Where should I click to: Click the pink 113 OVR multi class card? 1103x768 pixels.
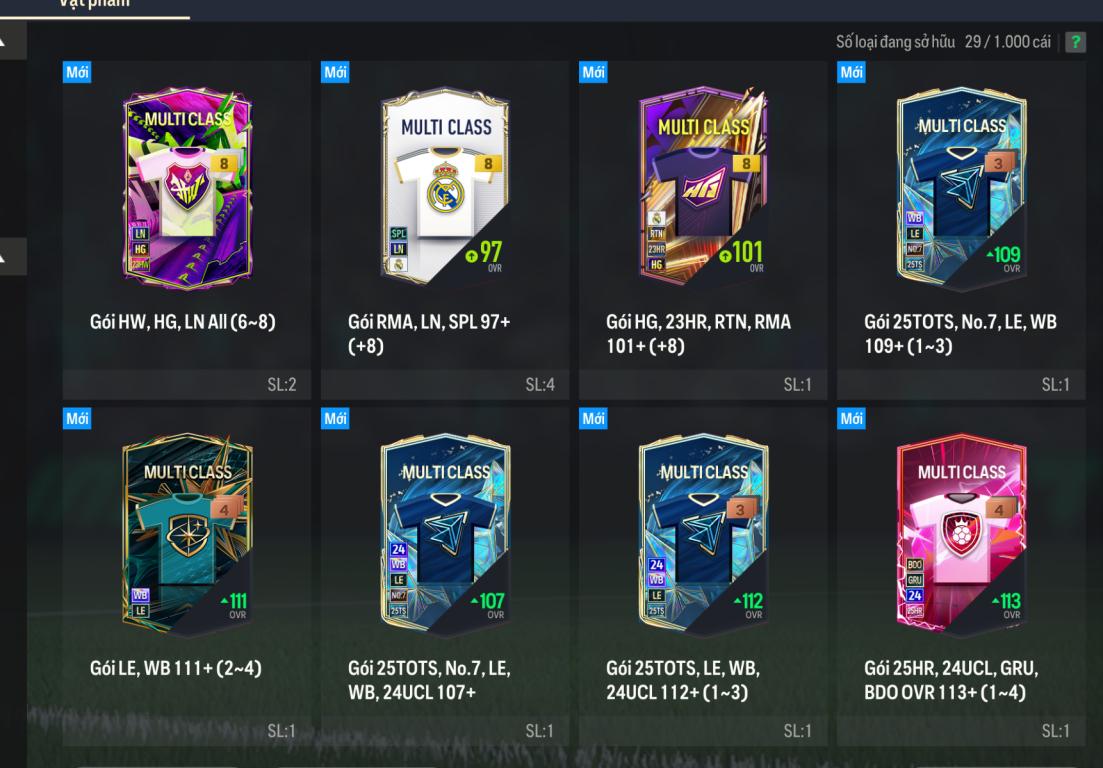click(x=962, y=533)
